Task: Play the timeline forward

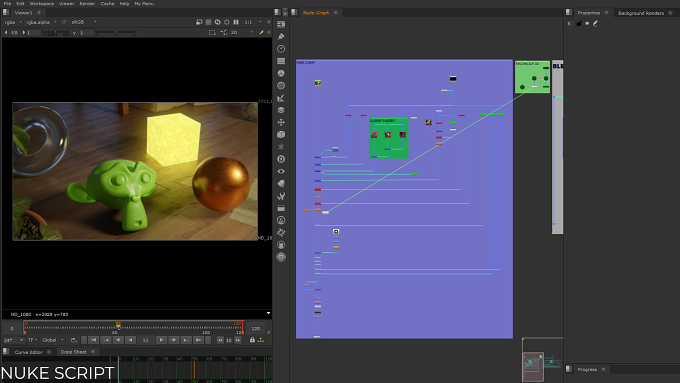Action: (161, 340)
